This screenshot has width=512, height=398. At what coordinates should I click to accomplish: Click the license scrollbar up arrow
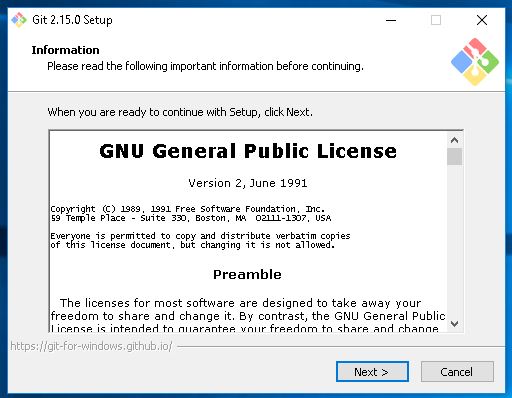(x=454, y=140)
